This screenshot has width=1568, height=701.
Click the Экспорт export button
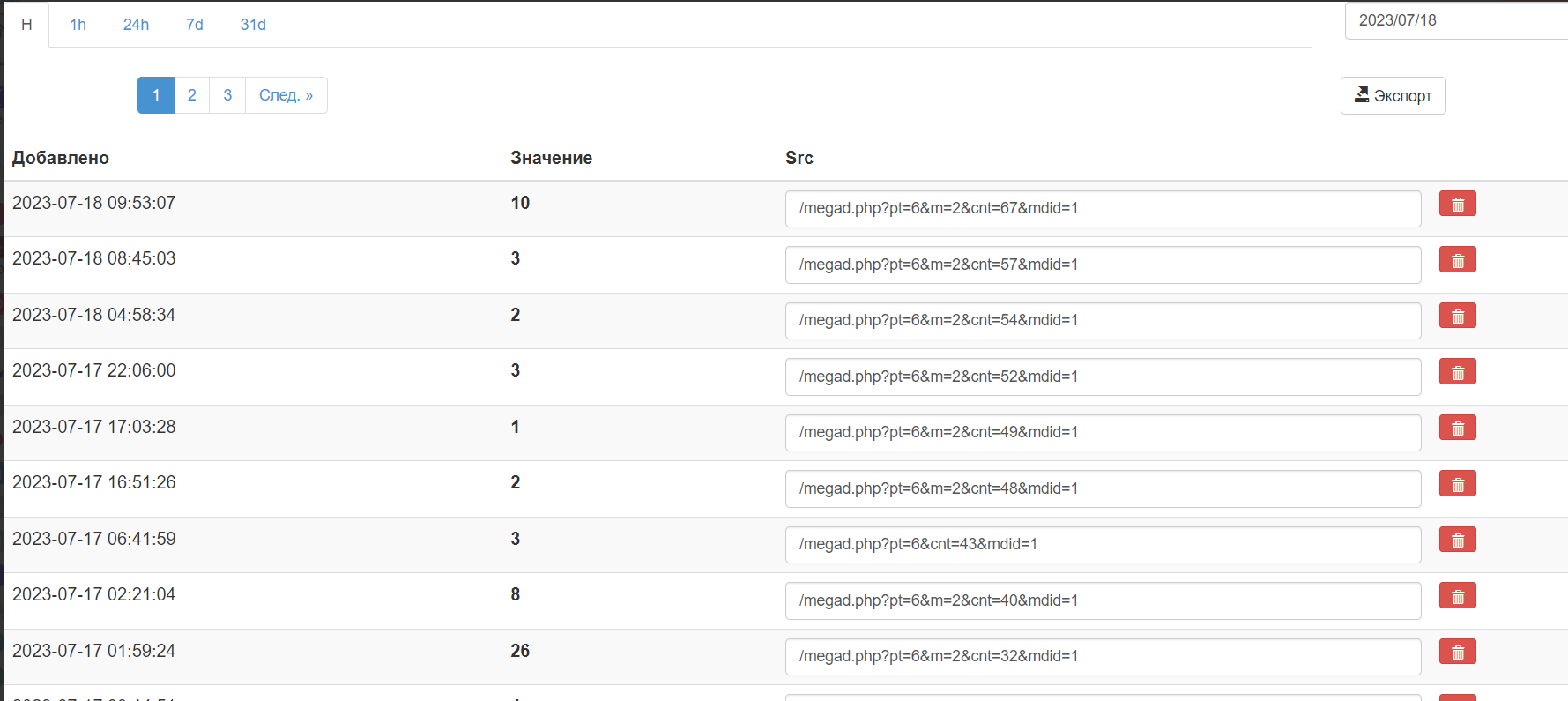(1393, 96)
